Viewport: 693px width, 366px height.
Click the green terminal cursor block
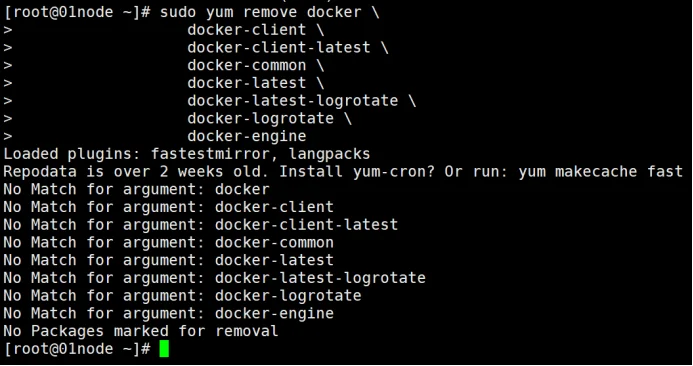click(164, 348)
